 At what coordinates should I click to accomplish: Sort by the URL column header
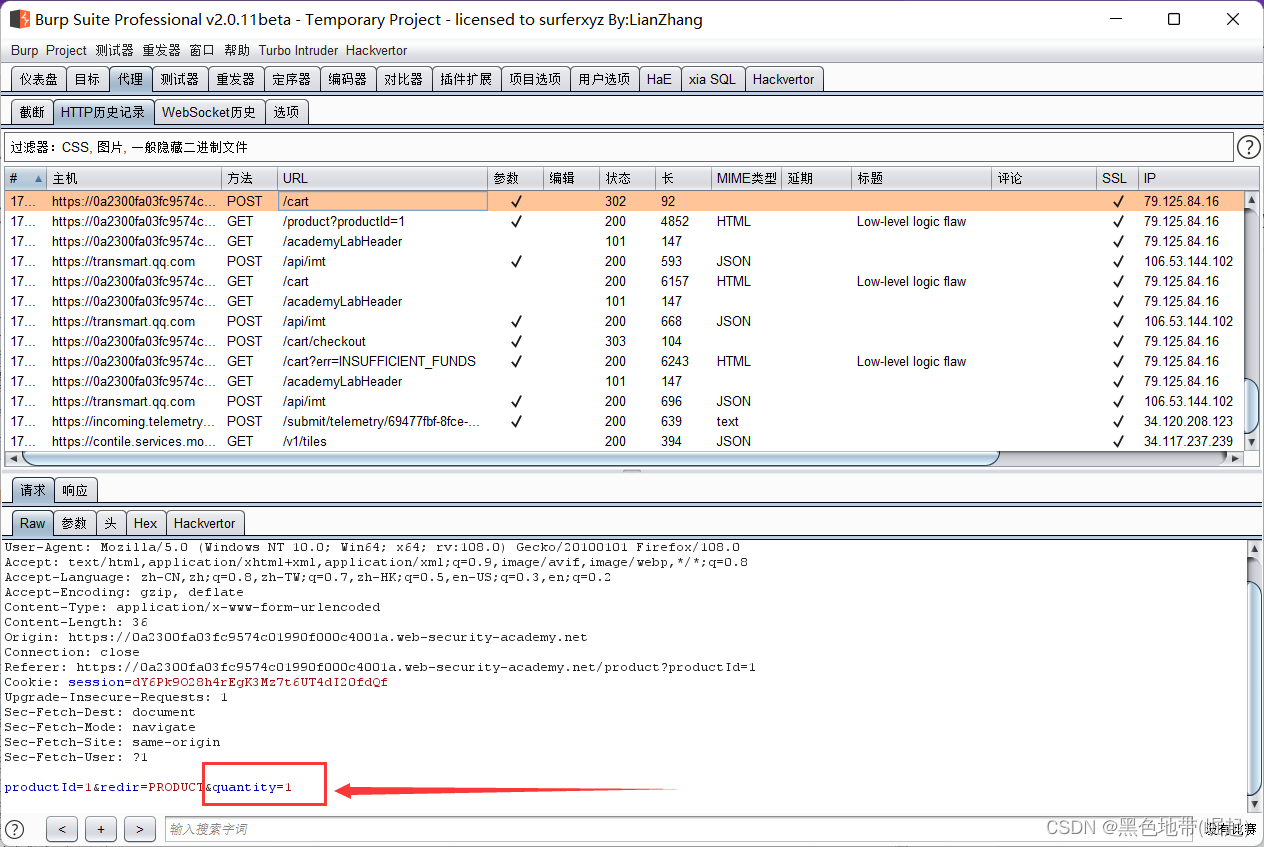[382, 178]
